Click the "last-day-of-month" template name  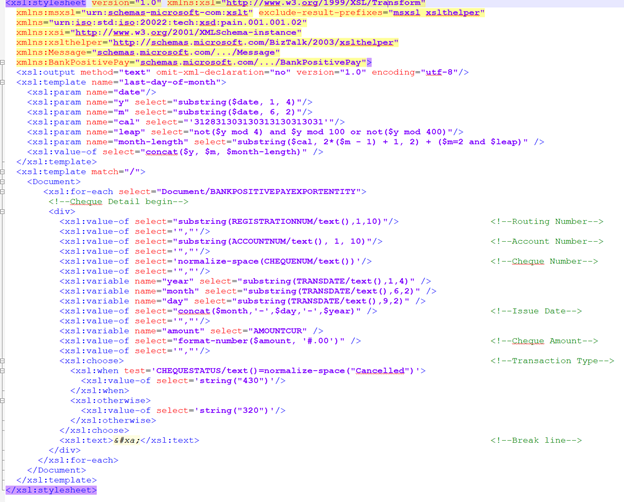point(170,82)
